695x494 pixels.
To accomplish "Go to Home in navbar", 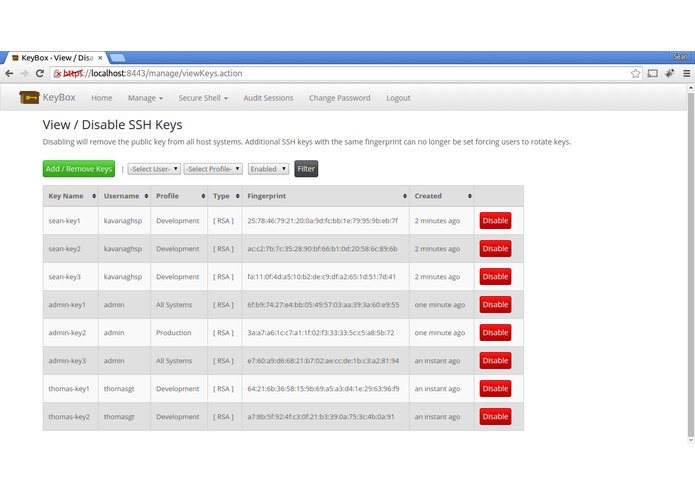I will (102, 98).
